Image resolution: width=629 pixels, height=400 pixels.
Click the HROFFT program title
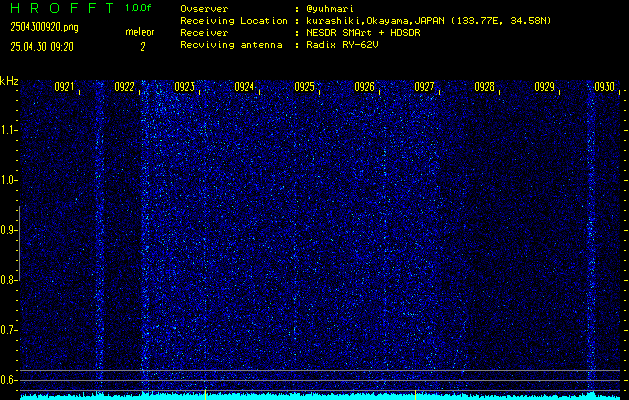point(62,8)
